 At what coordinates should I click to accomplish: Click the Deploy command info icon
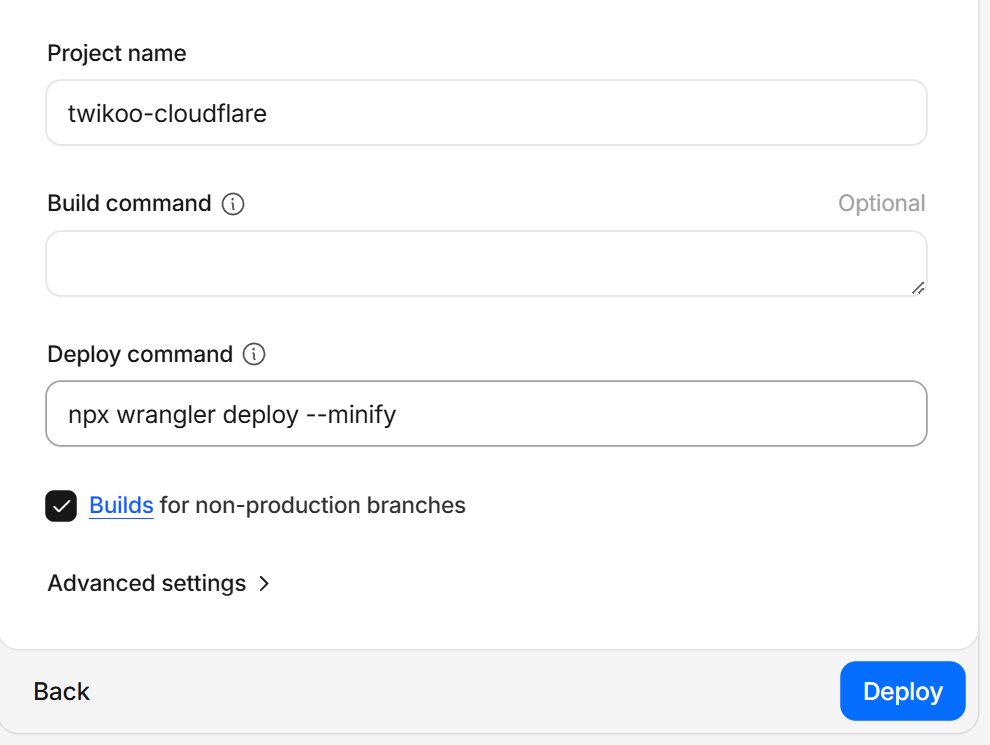pyautogui.click(x=254, y=355)
